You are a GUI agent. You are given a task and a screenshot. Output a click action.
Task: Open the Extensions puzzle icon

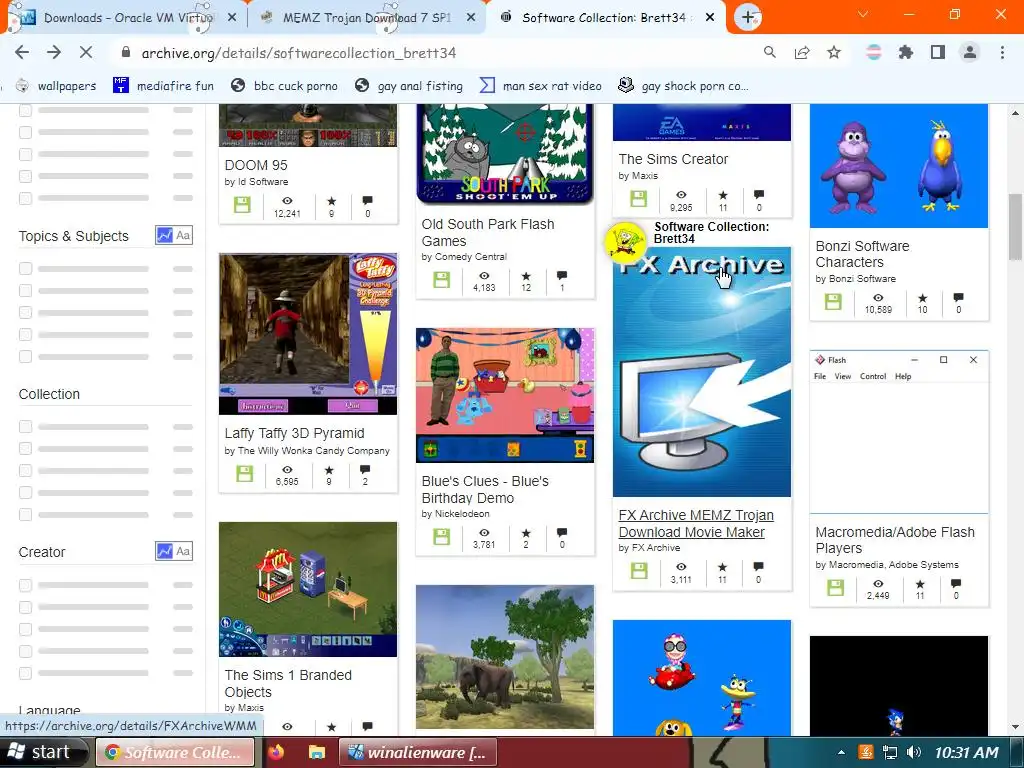[906, 52]
